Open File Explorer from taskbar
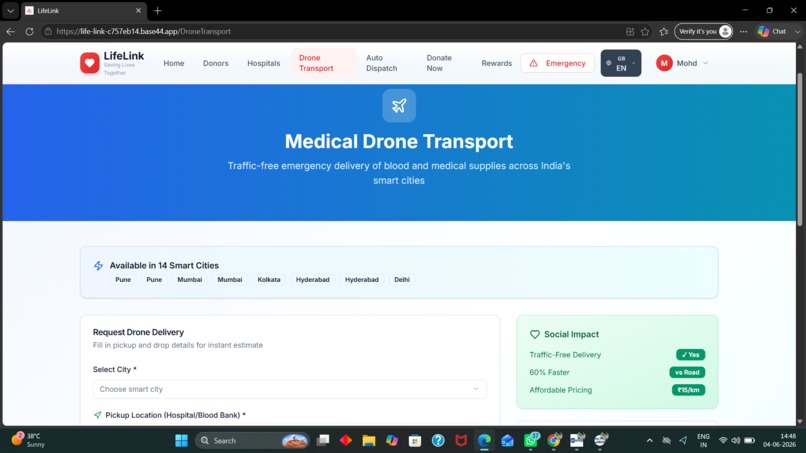 (369, 441)
